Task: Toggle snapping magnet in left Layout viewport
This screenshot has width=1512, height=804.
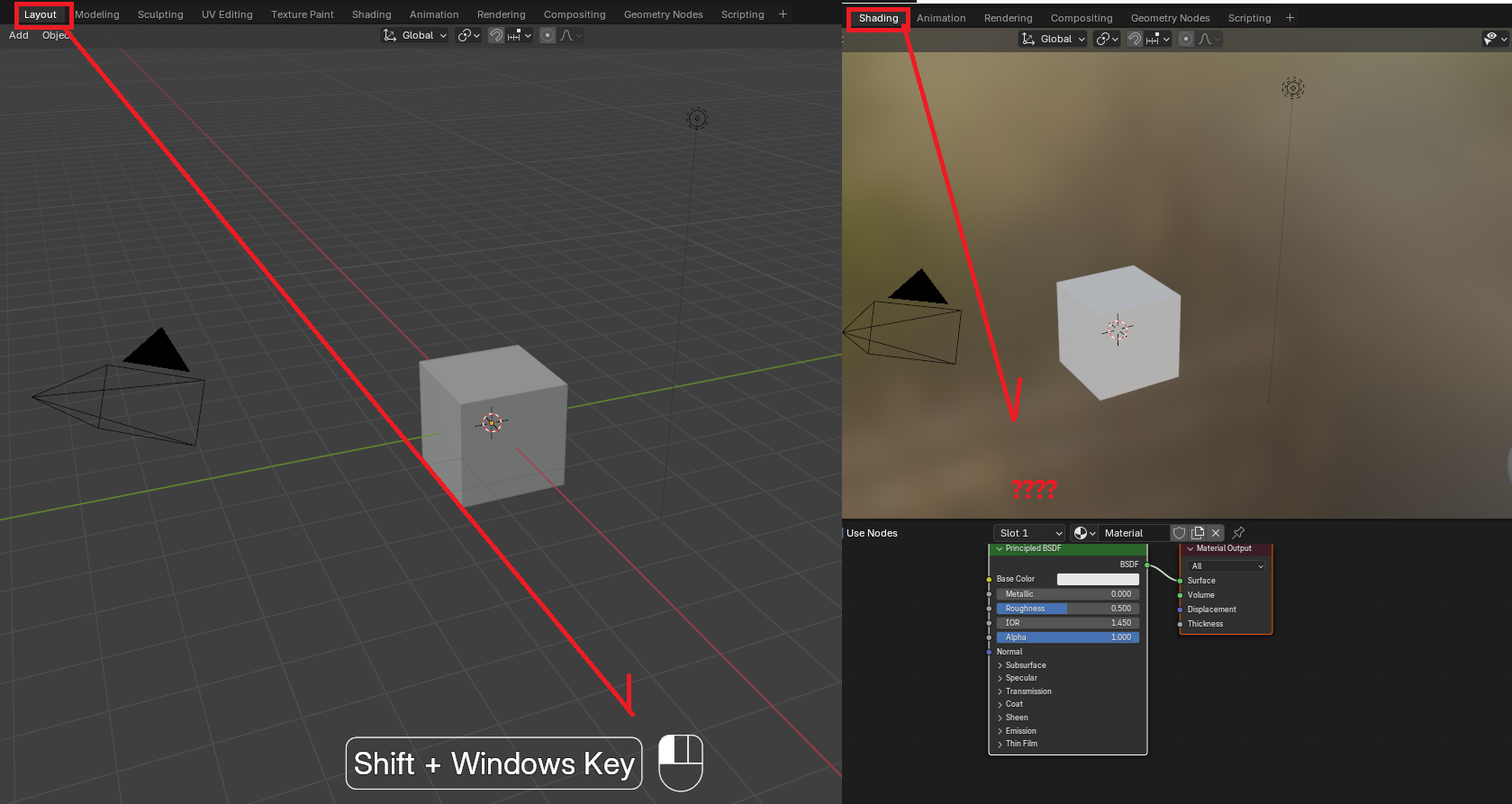Action: [x=496, y=35]
